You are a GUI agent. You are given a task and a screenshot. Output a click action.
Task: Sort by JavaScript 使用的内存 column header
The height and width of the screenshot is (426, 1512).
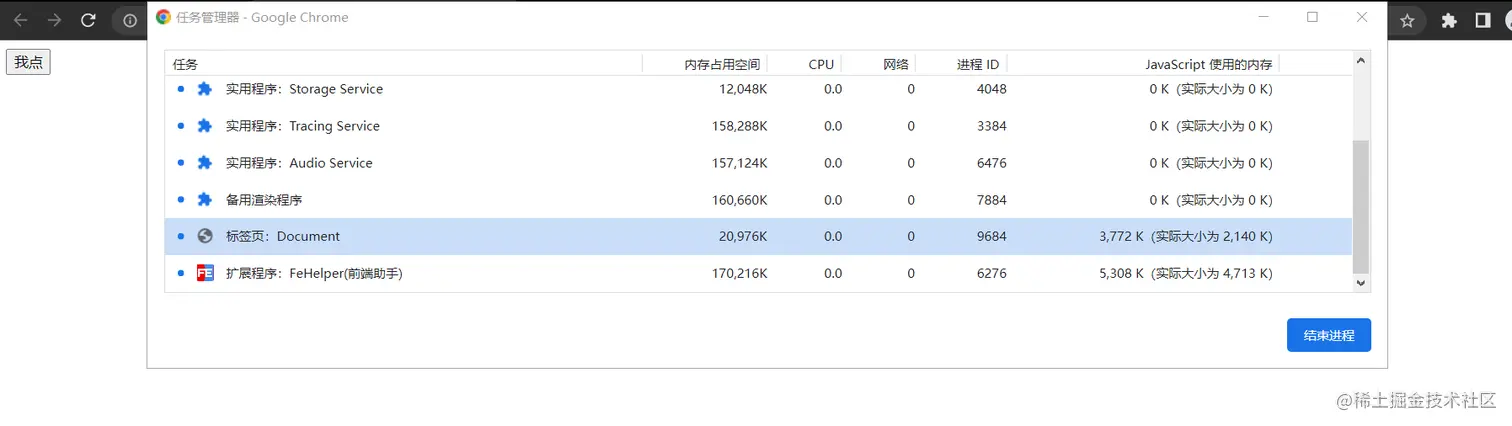[1209, 64]
